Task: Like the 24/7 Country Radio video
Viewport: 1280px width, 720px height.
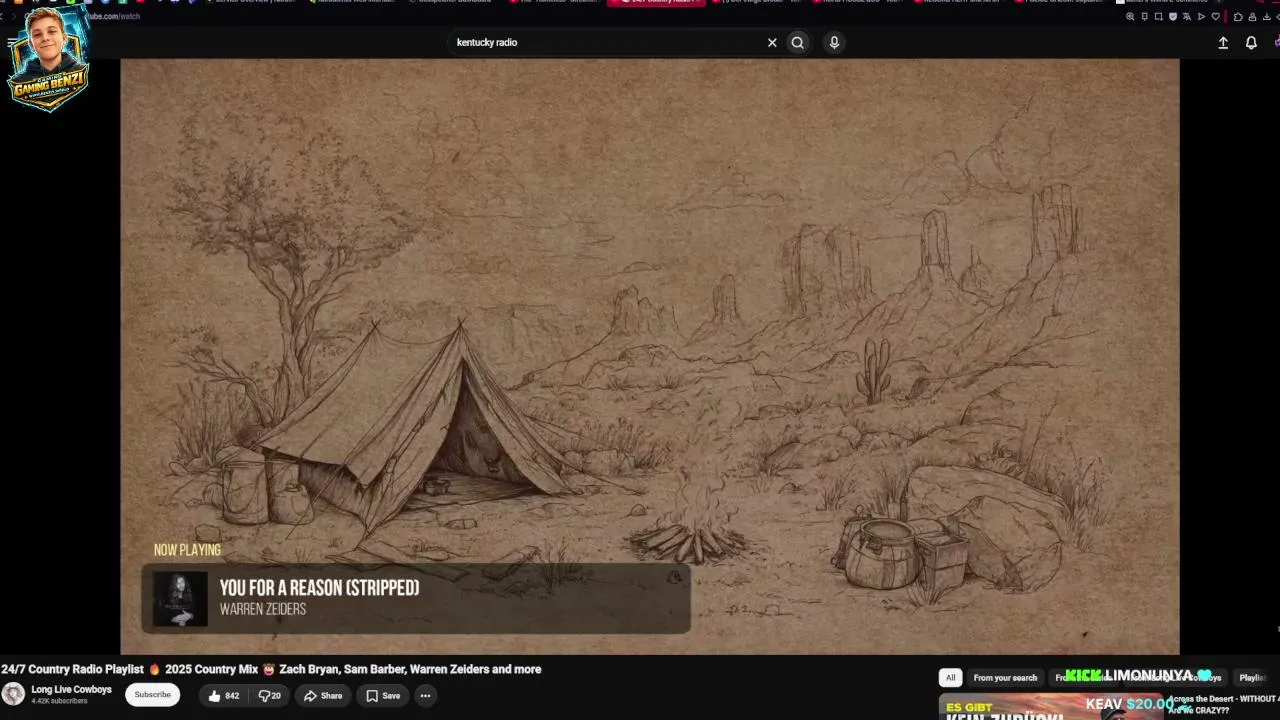Action: [224, 696]
